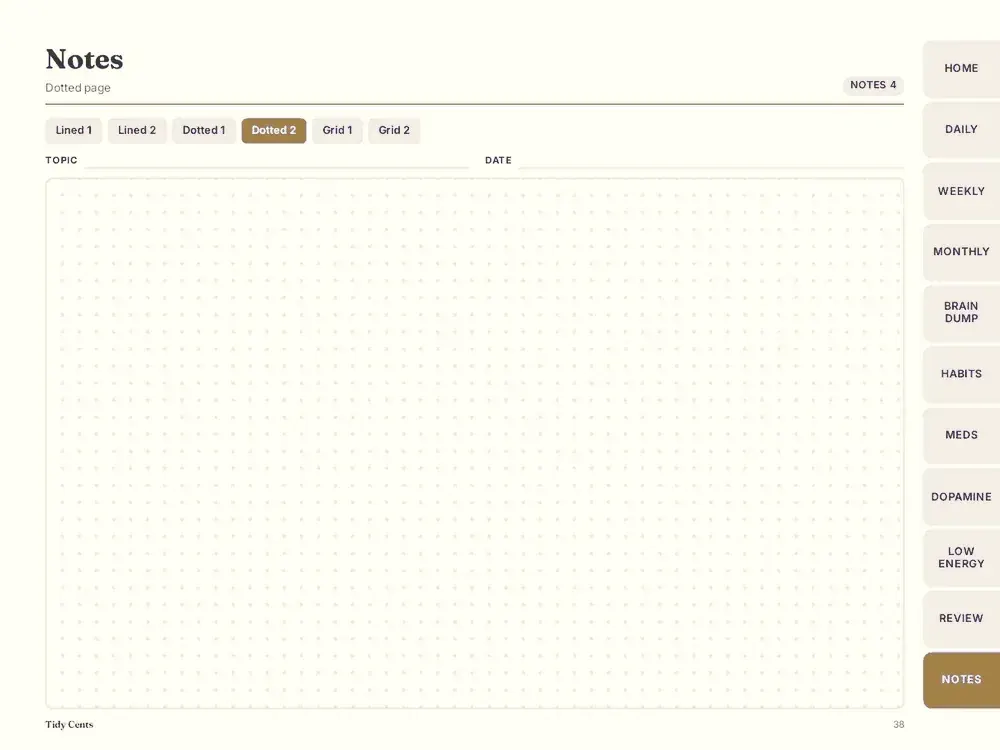Image resolution: width=1000 pixels, height=750 pixels.
Task: Click the DATE entry line
Action: coord(711,161)
